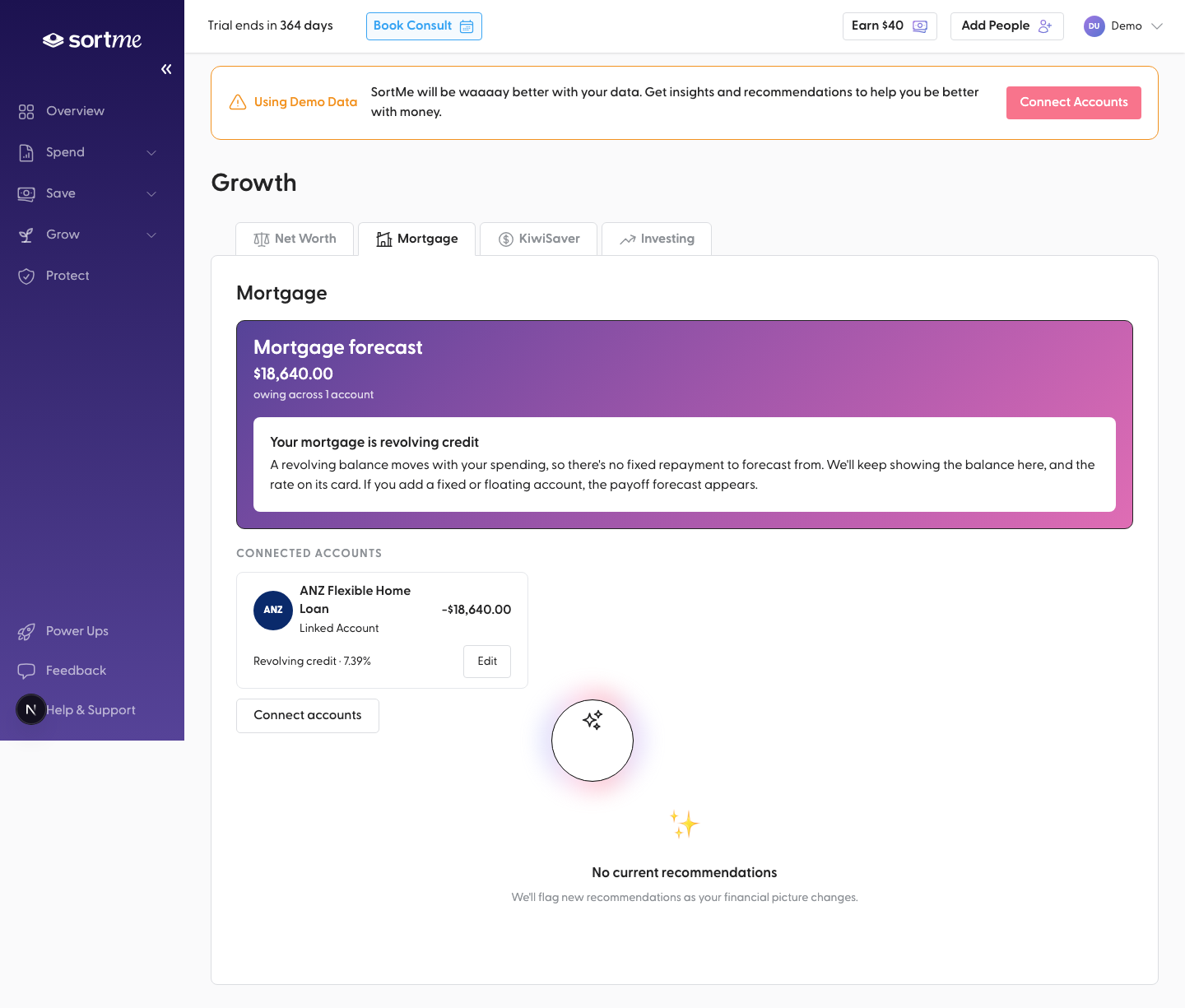This screenshot has width=1185, height=1008.
Task: Click the white Connect accounts button
Action: [x=308, y=716]
